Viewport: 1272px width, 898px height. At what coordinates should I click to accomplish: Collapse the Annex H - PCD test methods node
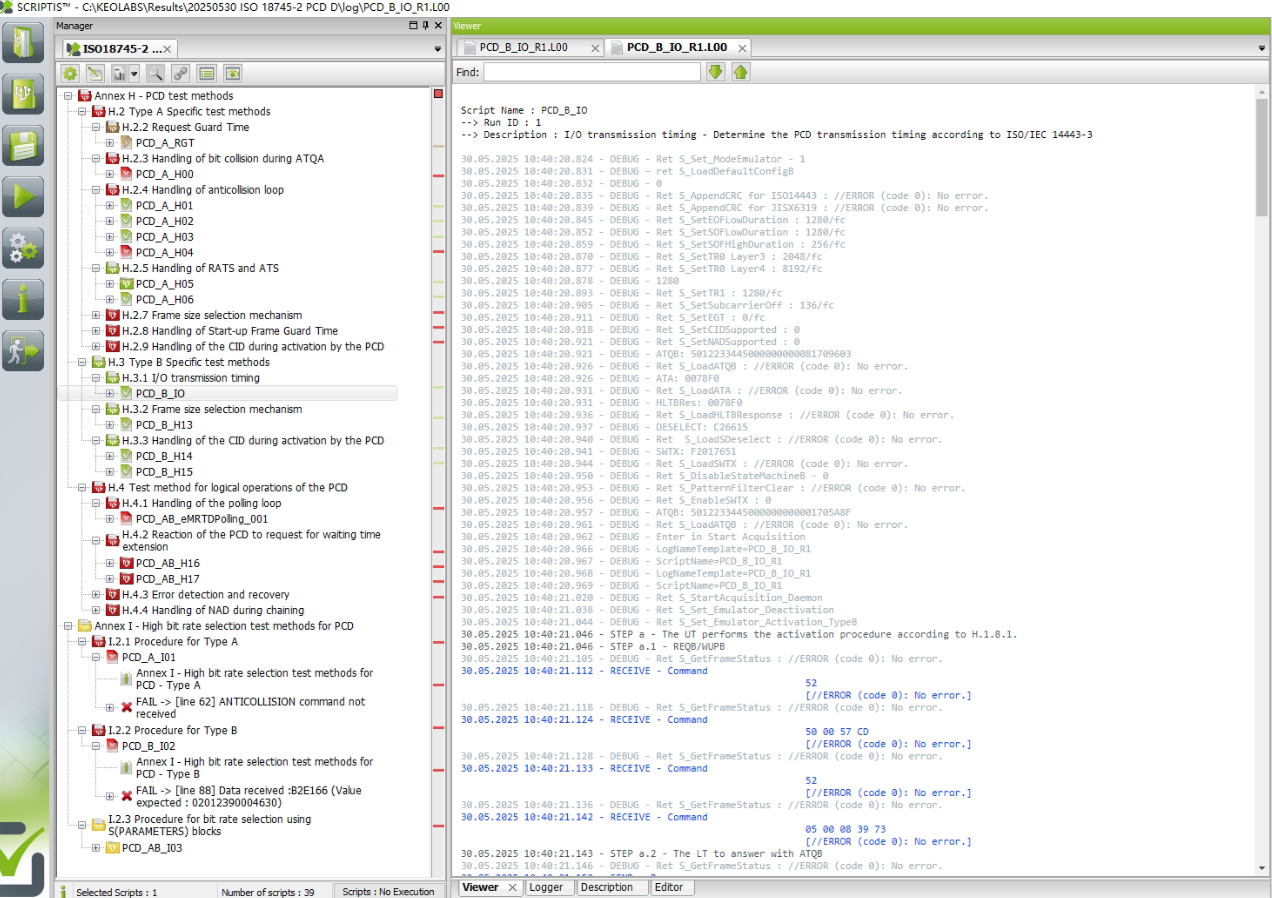[68, 96]
